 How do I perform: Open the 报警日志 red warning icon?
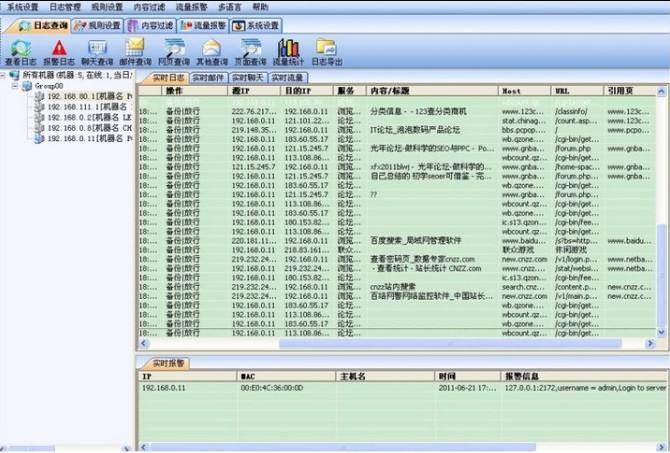pos(59,52)
